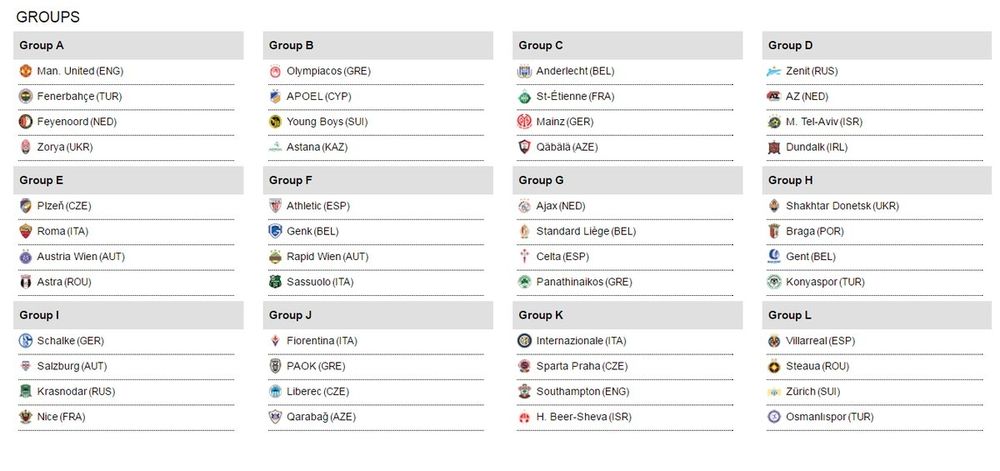Screen dimensions: 1000x471
Task: Click the Ajax club crest icon
Action: click(524, 206)
